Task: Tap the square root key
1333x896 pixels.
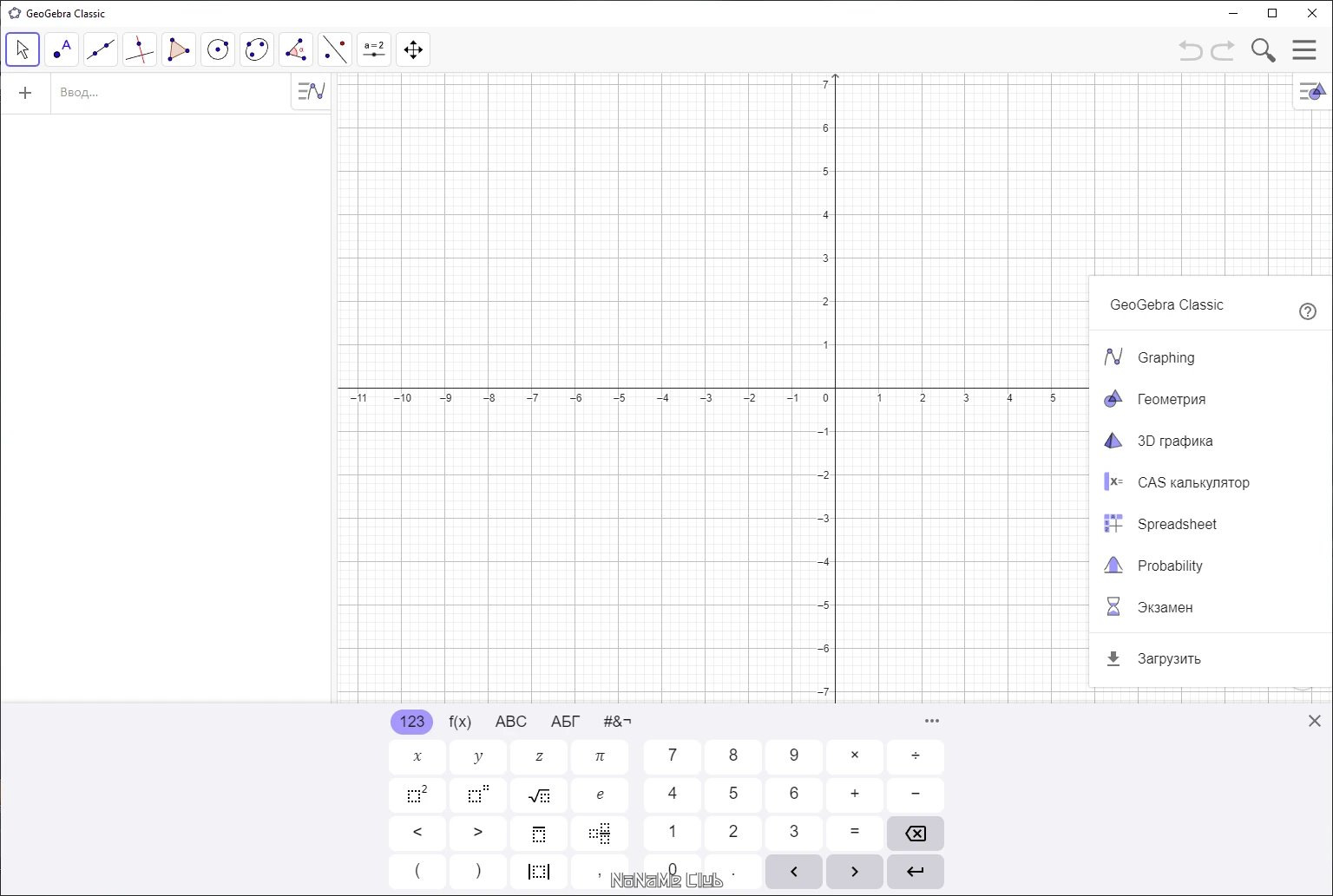Action: click(x=539, y=795)
